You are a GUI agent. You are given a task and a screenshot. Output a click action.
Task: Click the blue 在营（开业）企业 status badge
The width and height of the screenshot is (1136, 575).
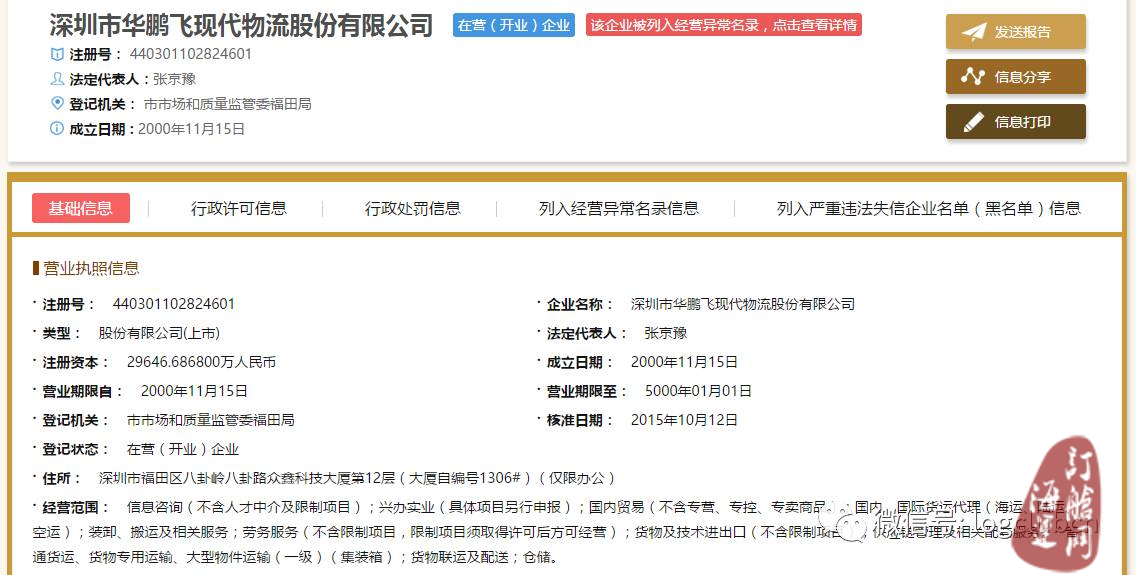click(514, 25)
